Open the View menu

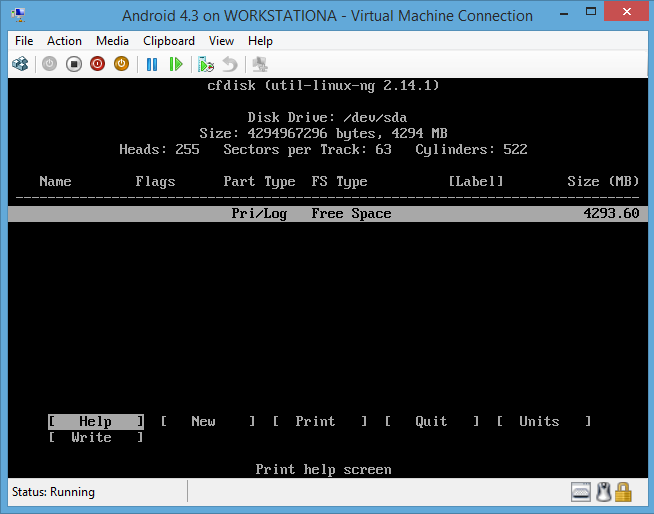click(x=221, y=41)
